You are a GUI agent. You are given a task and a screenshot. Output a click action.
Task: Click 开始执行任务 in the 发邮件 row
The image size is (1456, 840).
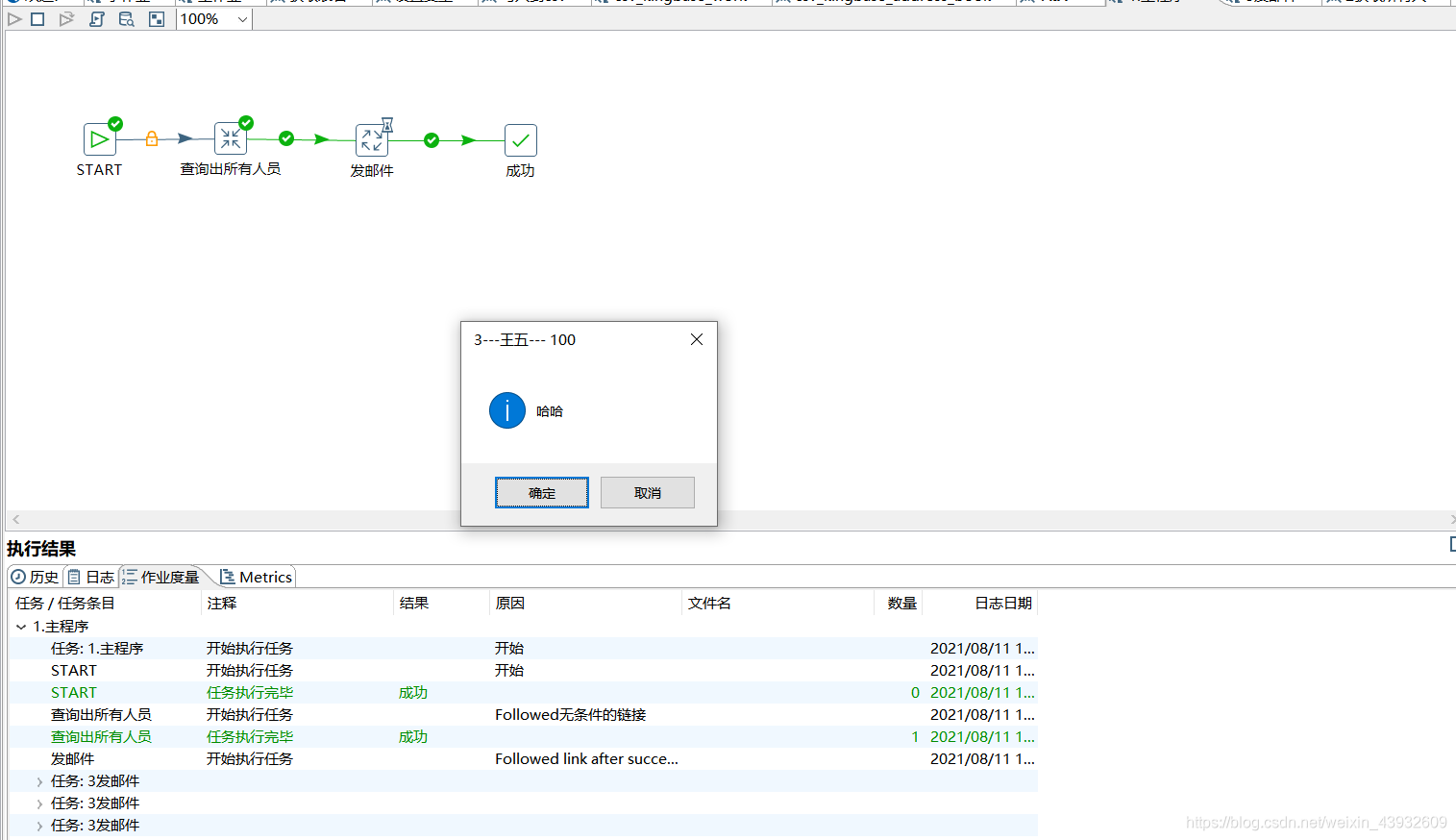(250, 758)
